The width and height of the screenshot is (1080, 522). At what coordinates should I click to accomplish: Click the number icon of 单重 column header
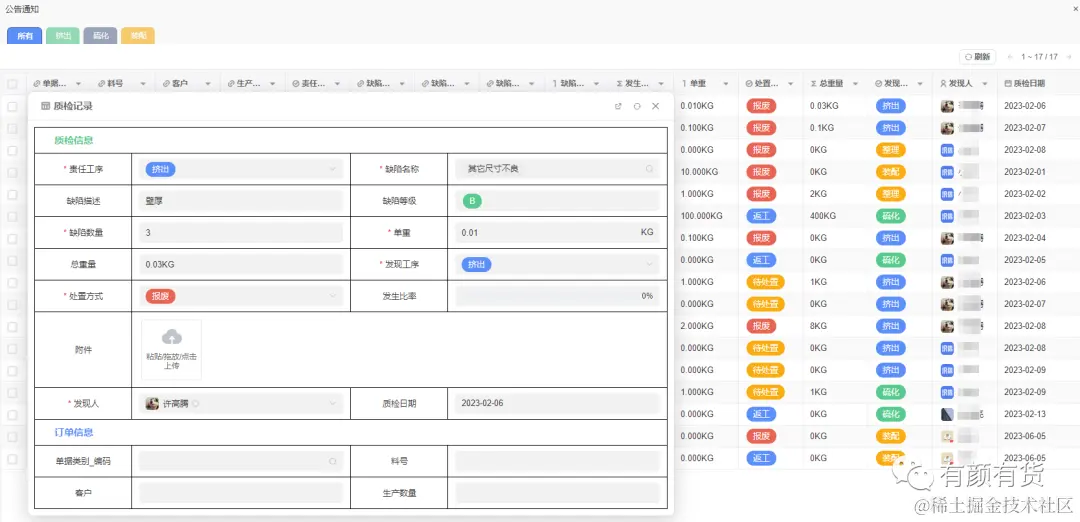pyautogui.click(x=684, y=83)
